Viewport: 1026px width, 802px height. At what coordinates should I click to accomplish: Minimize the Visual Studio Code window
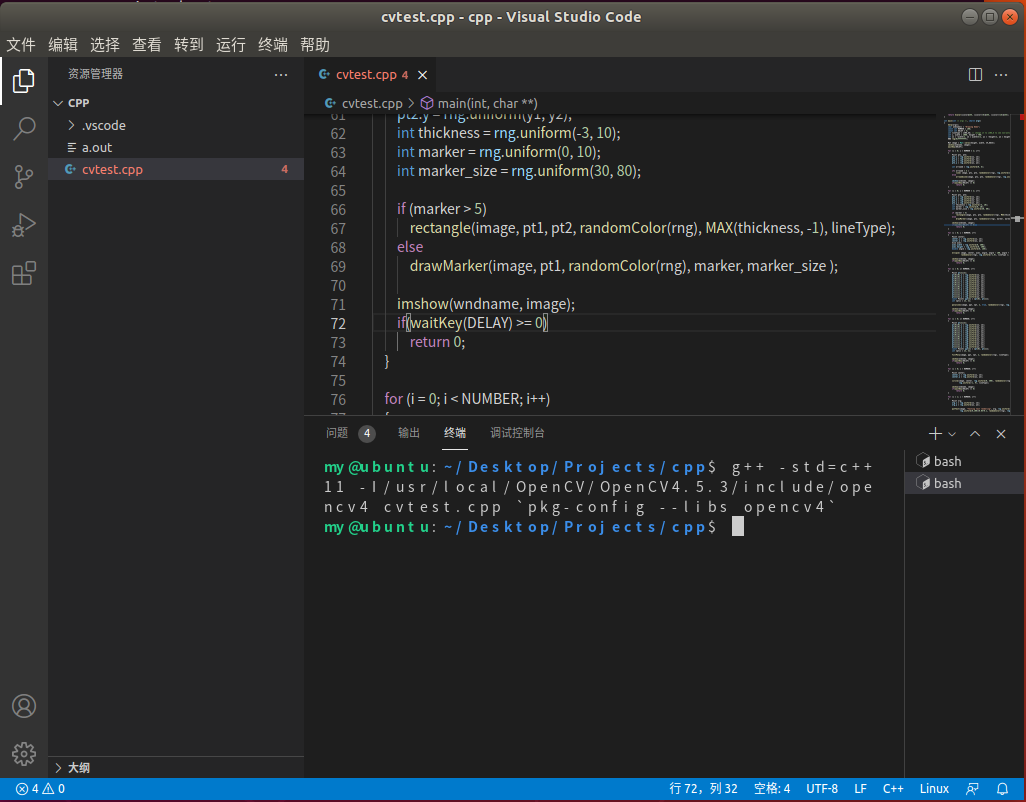click(x=970, y=17)
